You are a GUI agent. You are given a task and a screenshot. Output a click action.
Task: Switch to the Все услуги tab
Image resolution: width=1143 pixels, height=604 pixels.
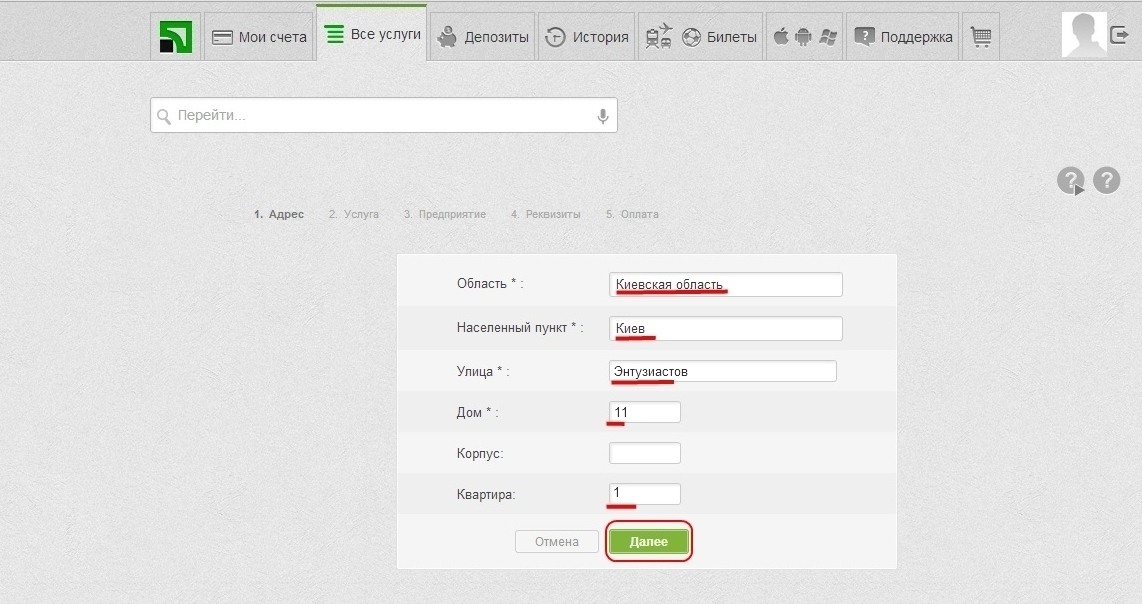tap(372, 34)
